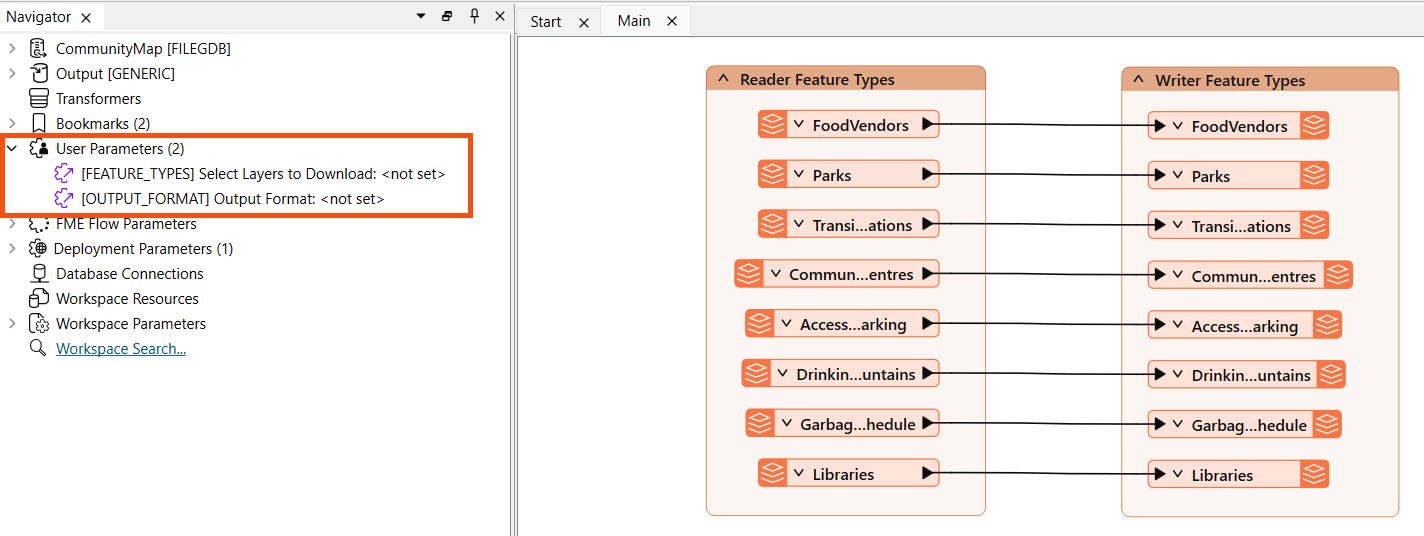Click the CommunityMap FILEGDB reader icon
This screenshot has height=536, width=1424.
tap(39, 49)
